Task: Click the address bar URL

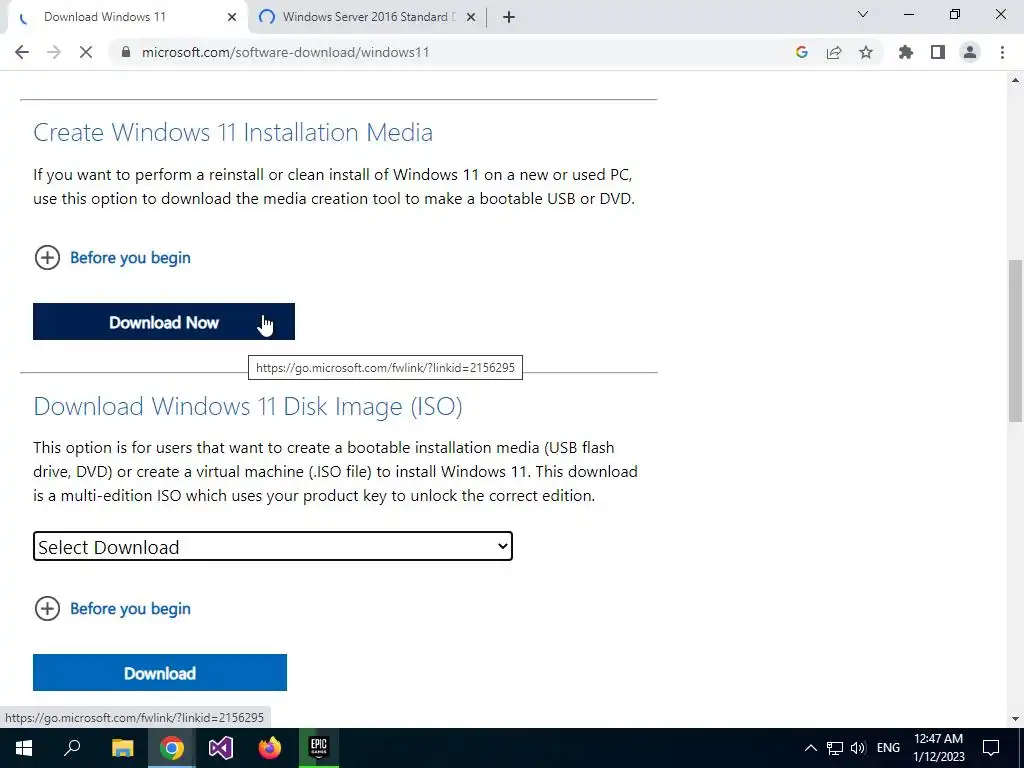Action: 285,52
